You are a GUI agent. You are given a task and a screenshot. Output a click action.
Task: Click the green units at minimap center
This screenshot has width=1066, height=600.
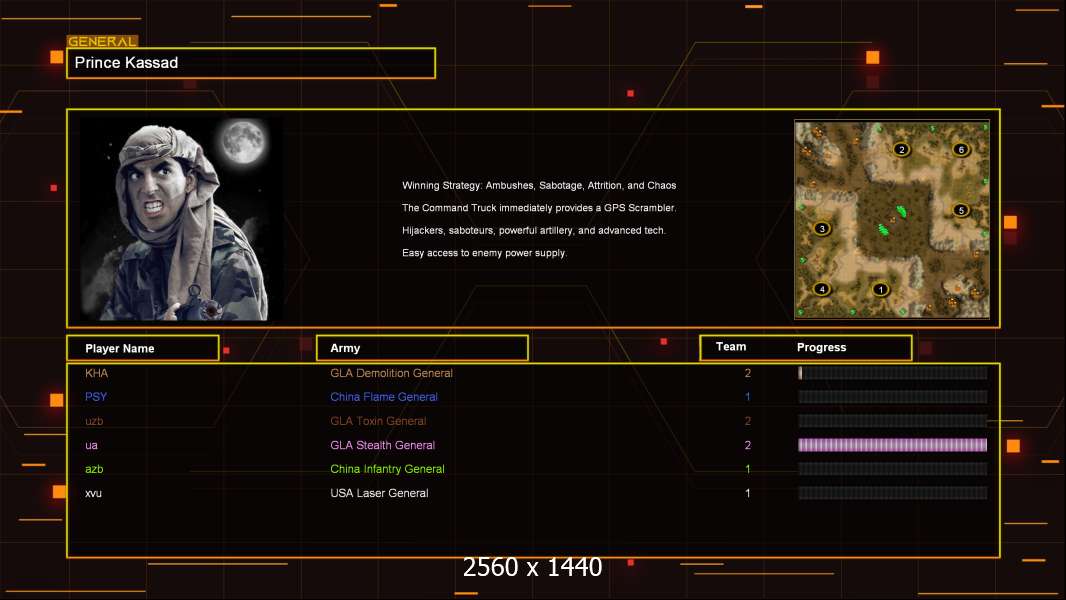(x=888, y=220)
